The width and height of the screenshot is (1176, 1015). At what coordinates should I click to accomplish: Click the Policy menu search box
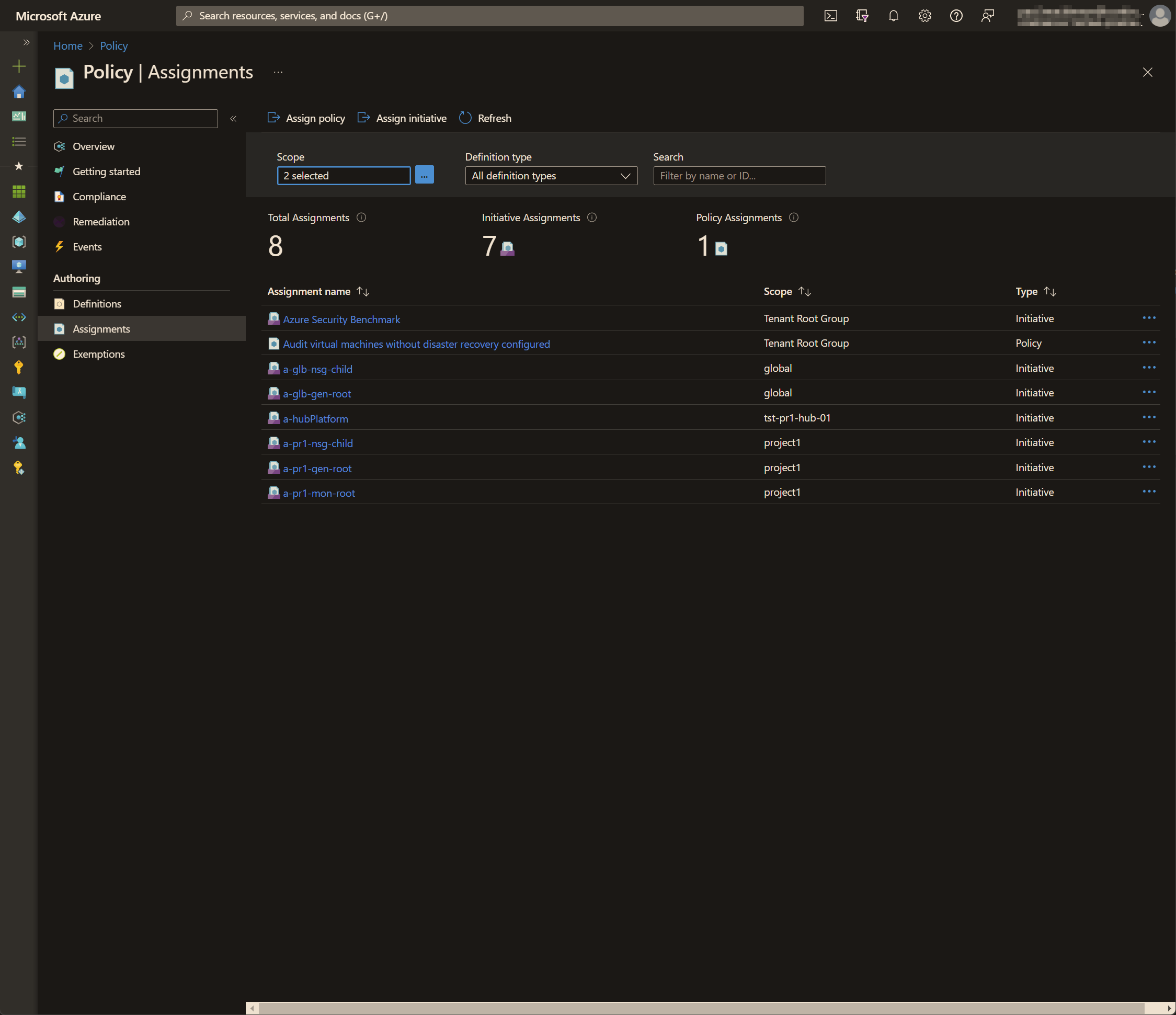135,119
